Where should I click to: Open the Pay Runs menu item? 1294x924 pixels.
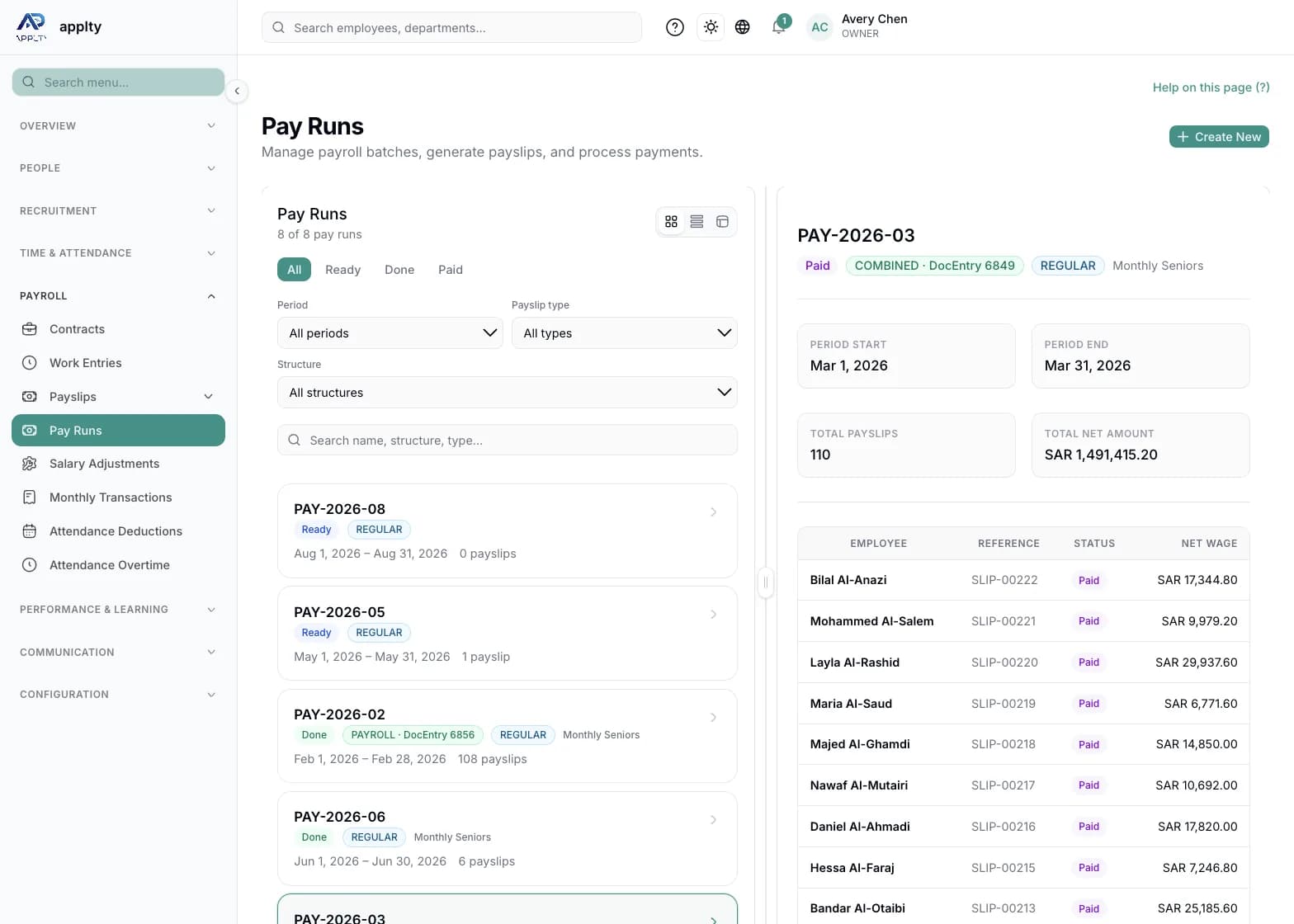(x=118, y=431)
